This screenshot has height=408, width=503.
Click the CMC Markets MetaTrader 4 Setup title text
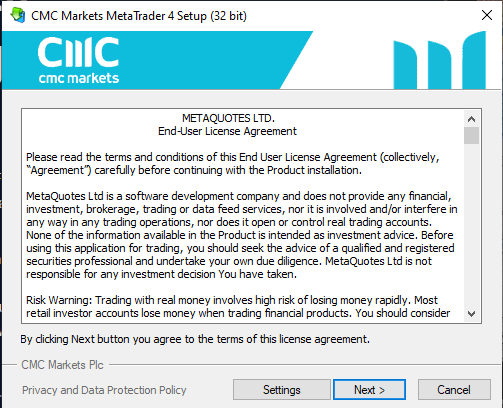pyautogui.click(x=139, y=16)
